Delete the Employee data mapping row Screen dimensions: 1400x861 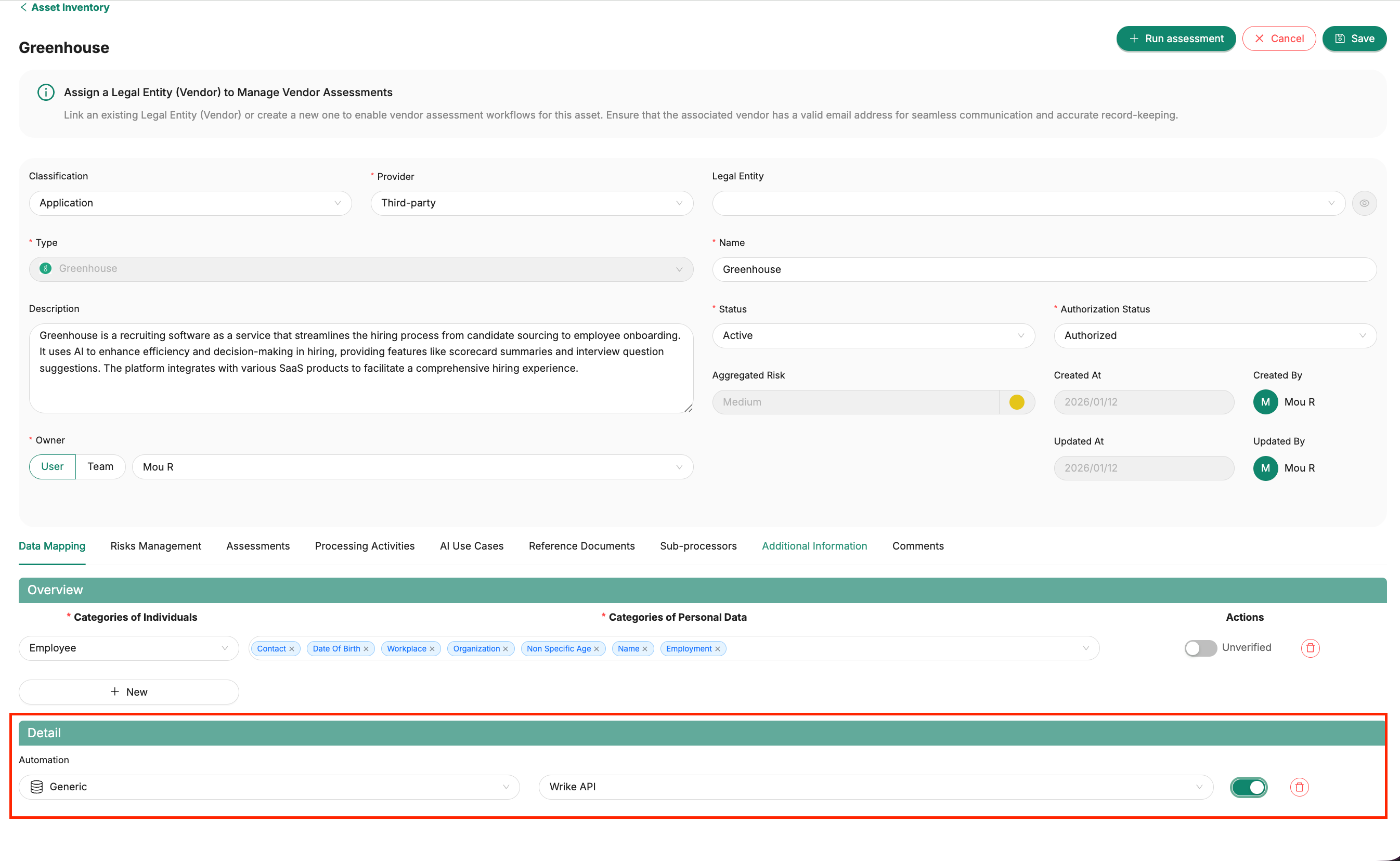(x=1310, y=648)
